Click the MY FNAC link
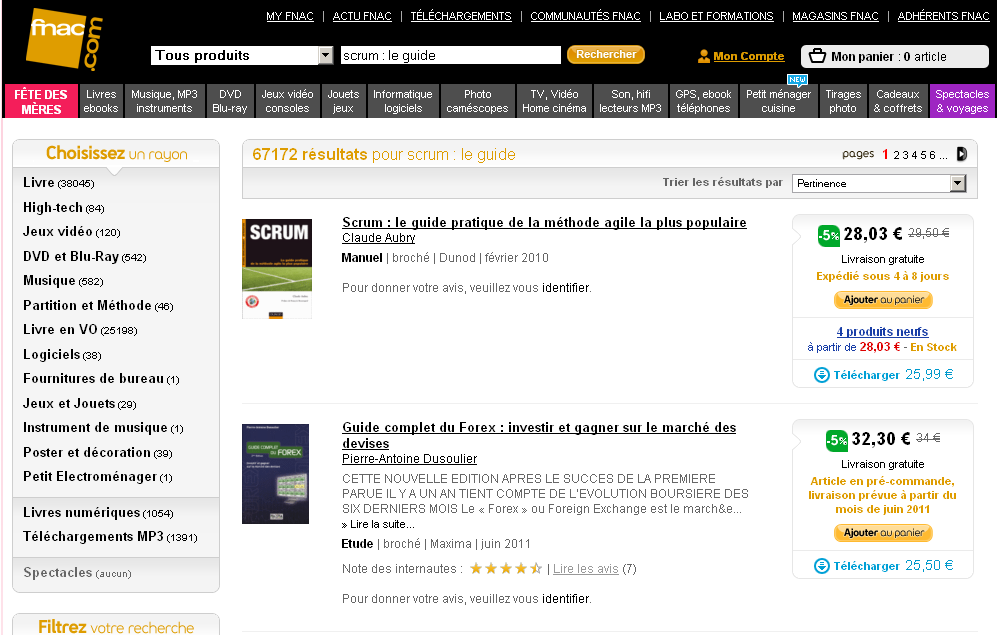998x635 pixels. 290,16
